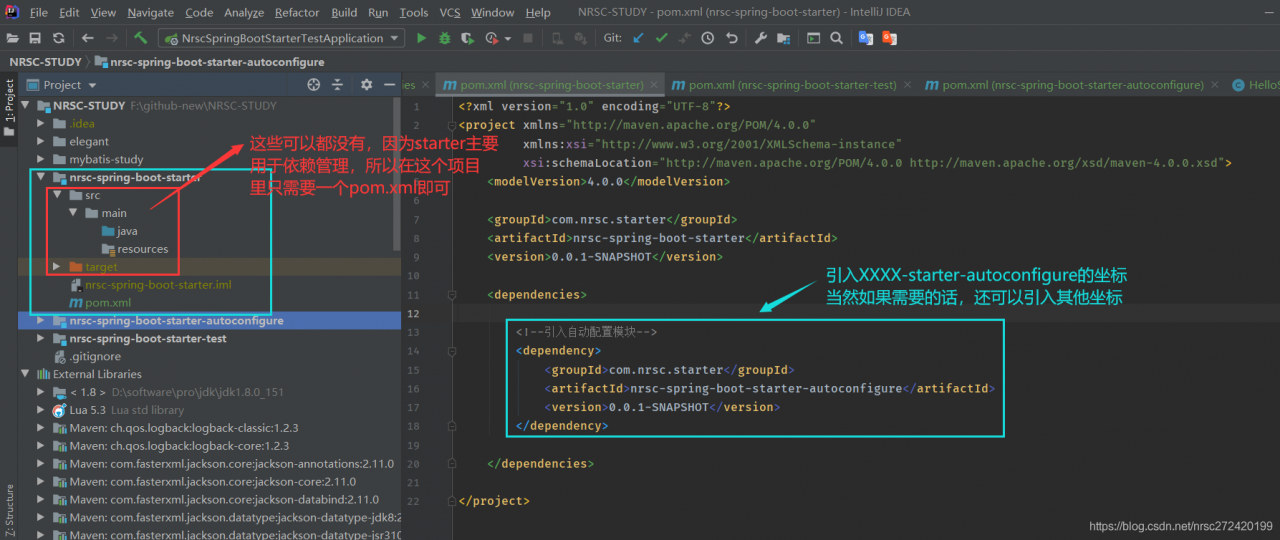
Task: Expand the target folder arrow
Action: click(58, 267)
